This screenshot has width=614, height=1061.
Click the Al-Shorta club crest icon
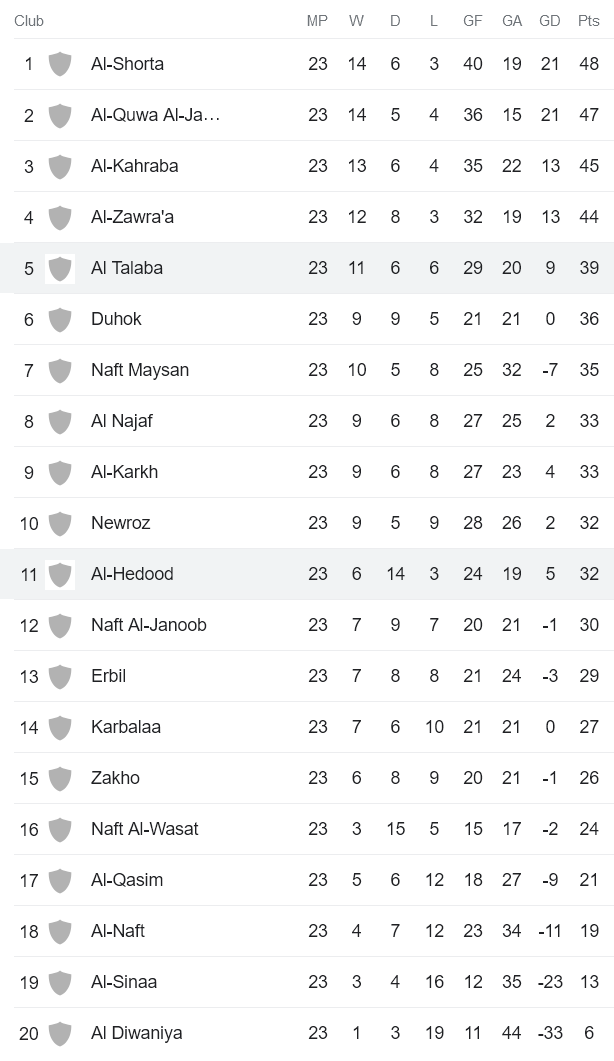(59, 63)
